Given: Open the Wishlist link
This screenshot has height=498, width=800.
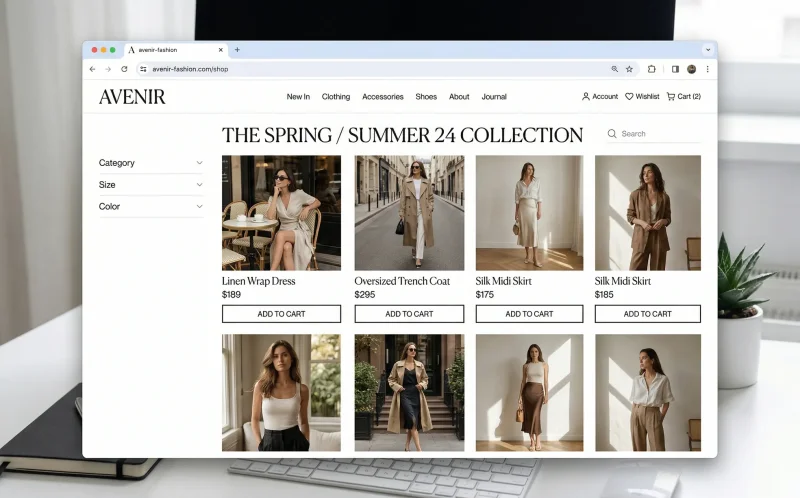Looking at the screenshot, I should [642, 97].
